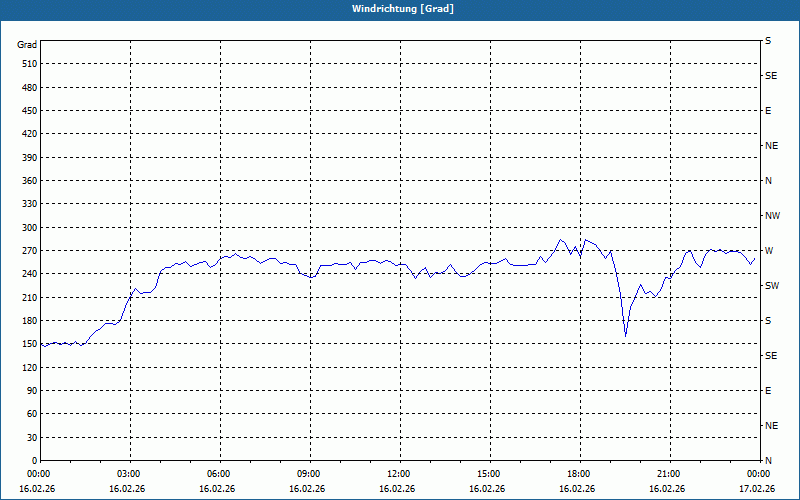
Task: Select the NE compass label level with 390
Action: coord(771,146)
